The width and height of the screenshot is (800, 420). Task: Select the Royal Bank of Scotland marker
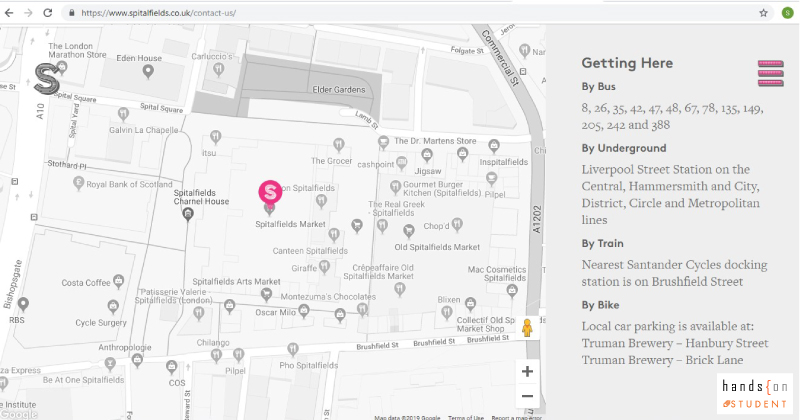76,185
